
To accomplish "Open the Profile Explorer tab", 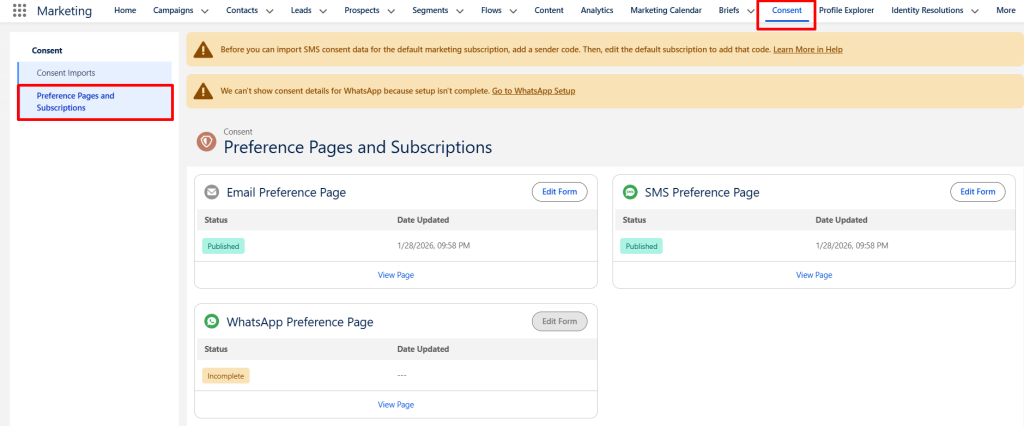I will 846,10.
